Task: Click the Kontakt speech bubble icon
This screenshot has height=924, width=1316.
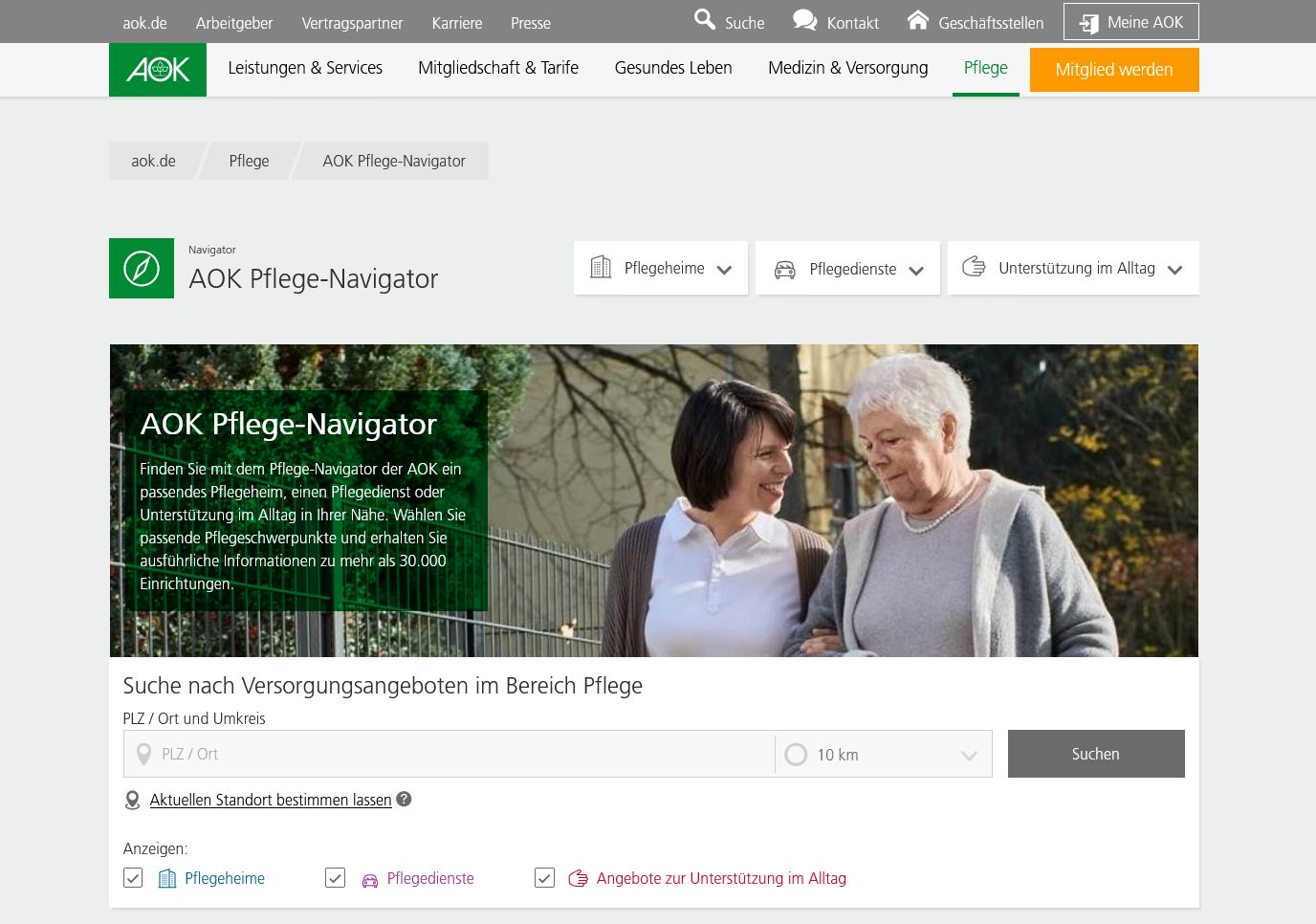Action: [804, 20]
